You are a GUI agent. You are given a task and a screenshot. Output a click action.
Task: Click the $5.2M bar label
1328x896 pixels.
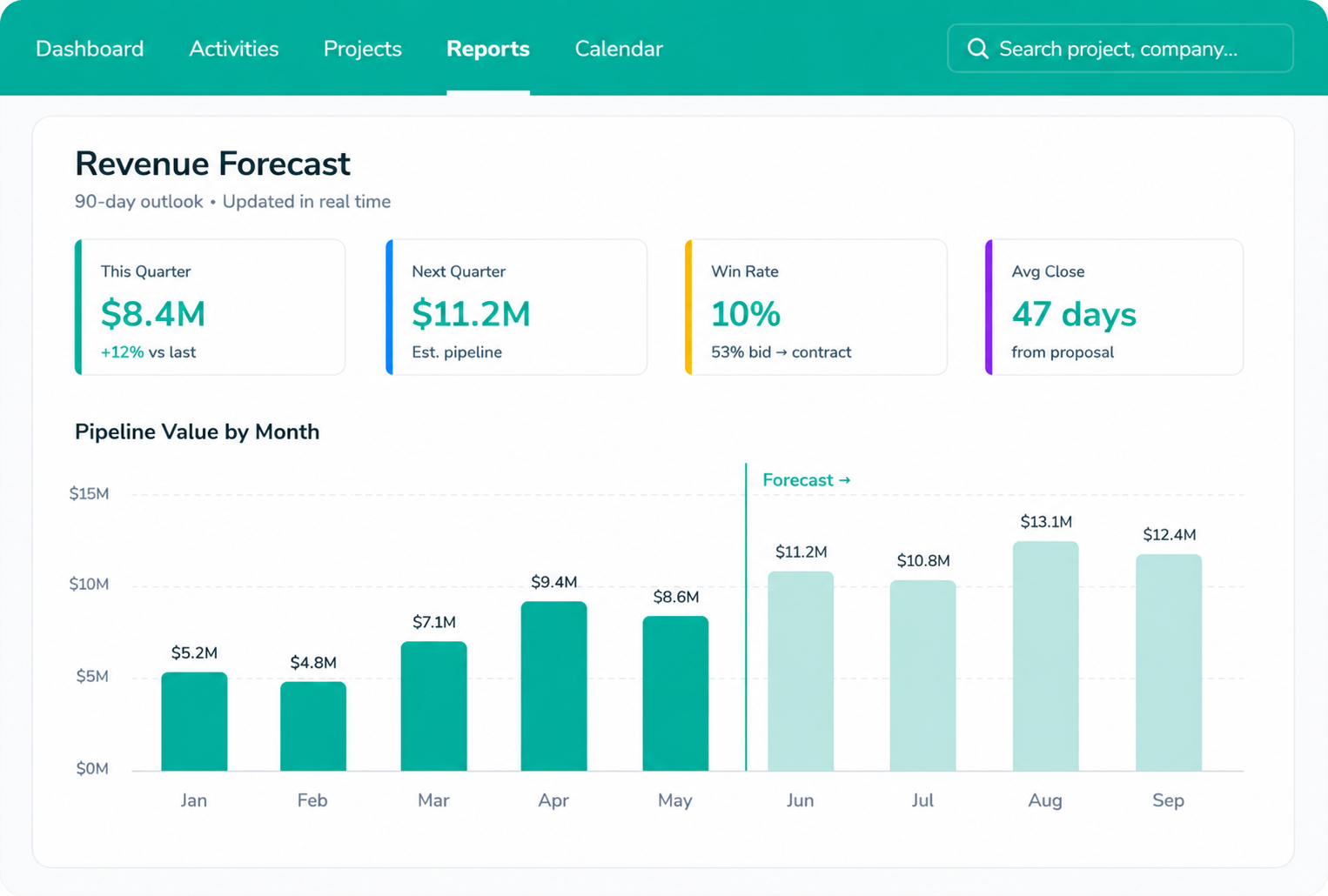click(194, 653)
